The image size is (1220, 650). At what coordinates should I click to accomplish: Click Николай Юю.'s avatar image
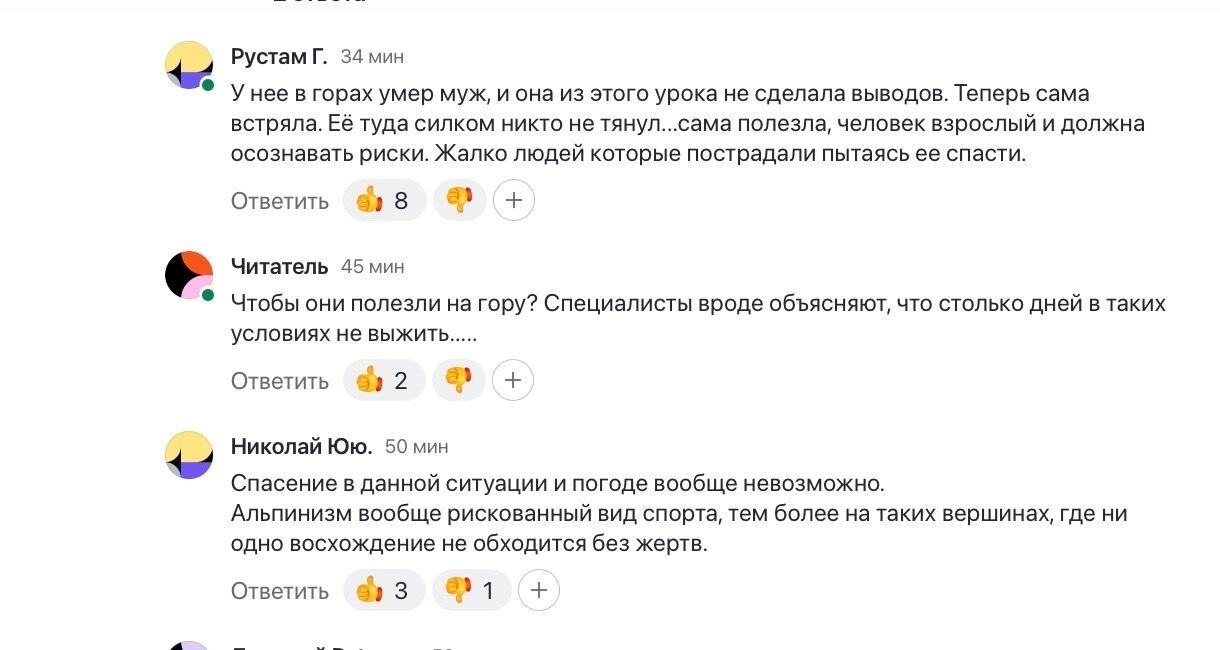click(189, 455)
